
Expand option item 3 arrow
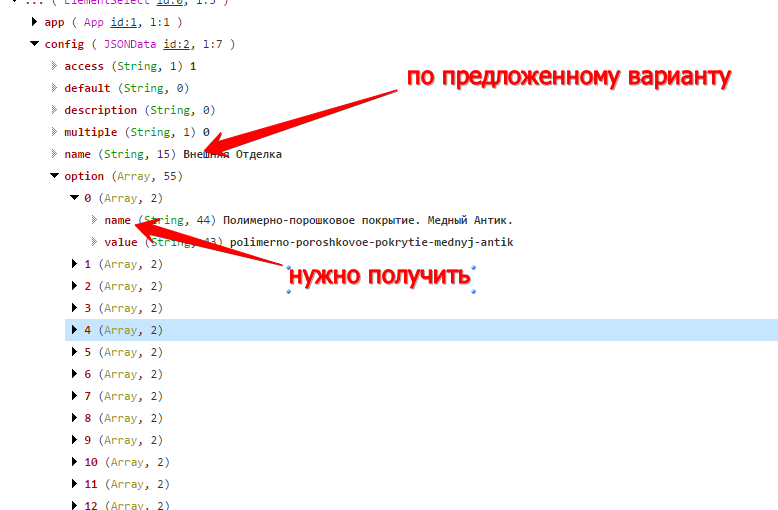click(x=74, y=308)
